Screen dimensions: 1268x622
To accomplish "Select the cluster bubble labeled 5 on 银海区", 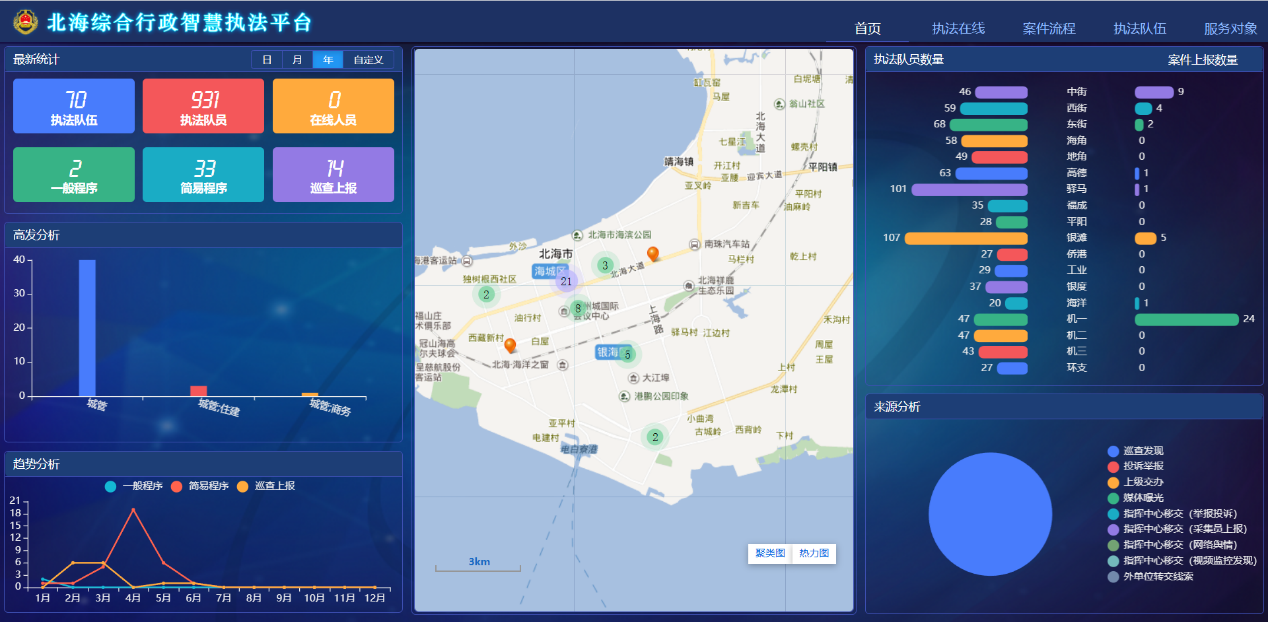I will 627,354.
